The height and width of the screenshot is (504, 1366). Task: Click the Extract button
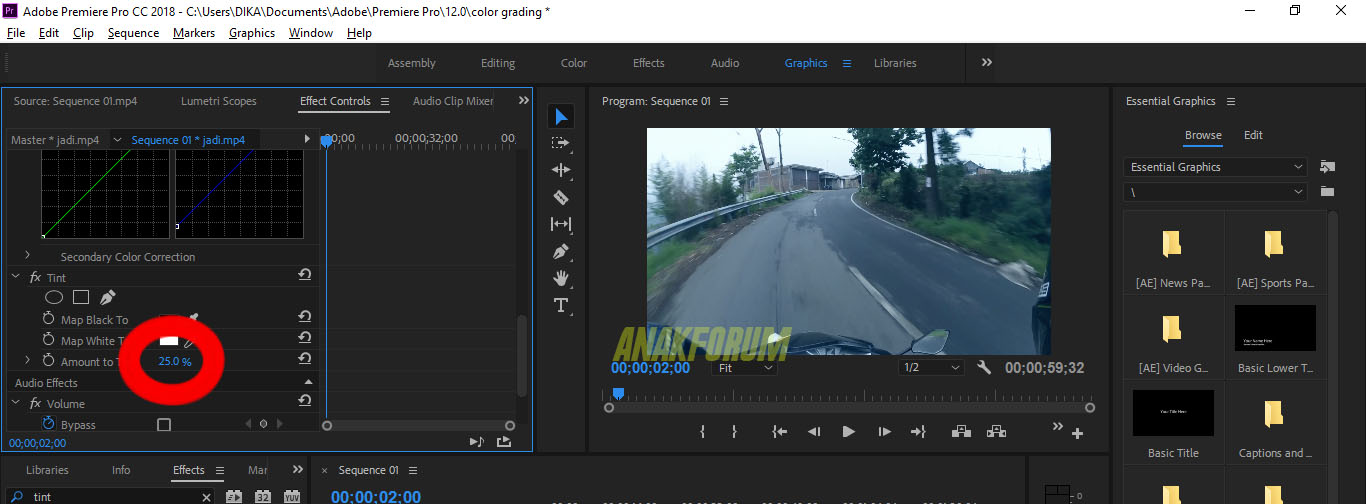(996, 432)
